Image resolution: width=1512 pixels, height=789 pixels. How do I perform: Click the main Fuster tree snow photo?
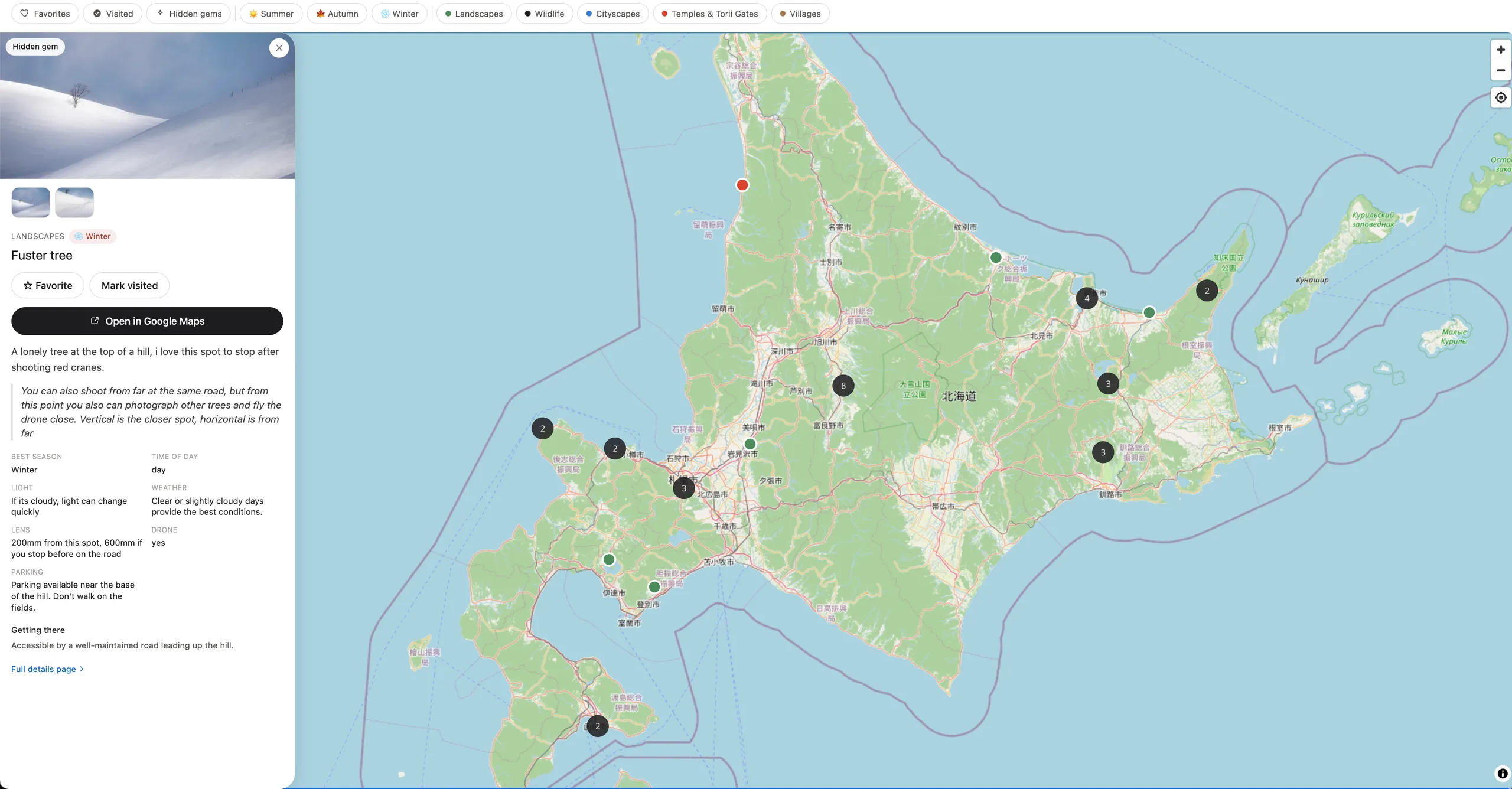[x=147, y=106]
